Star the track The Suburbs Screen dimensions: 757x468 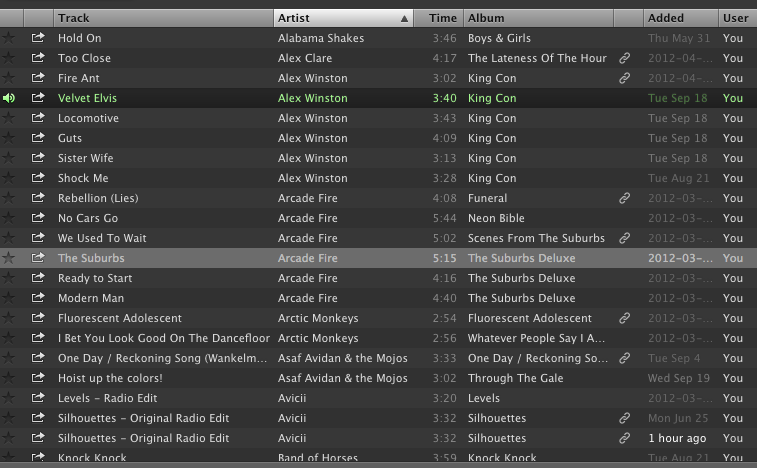click(8, 258)
